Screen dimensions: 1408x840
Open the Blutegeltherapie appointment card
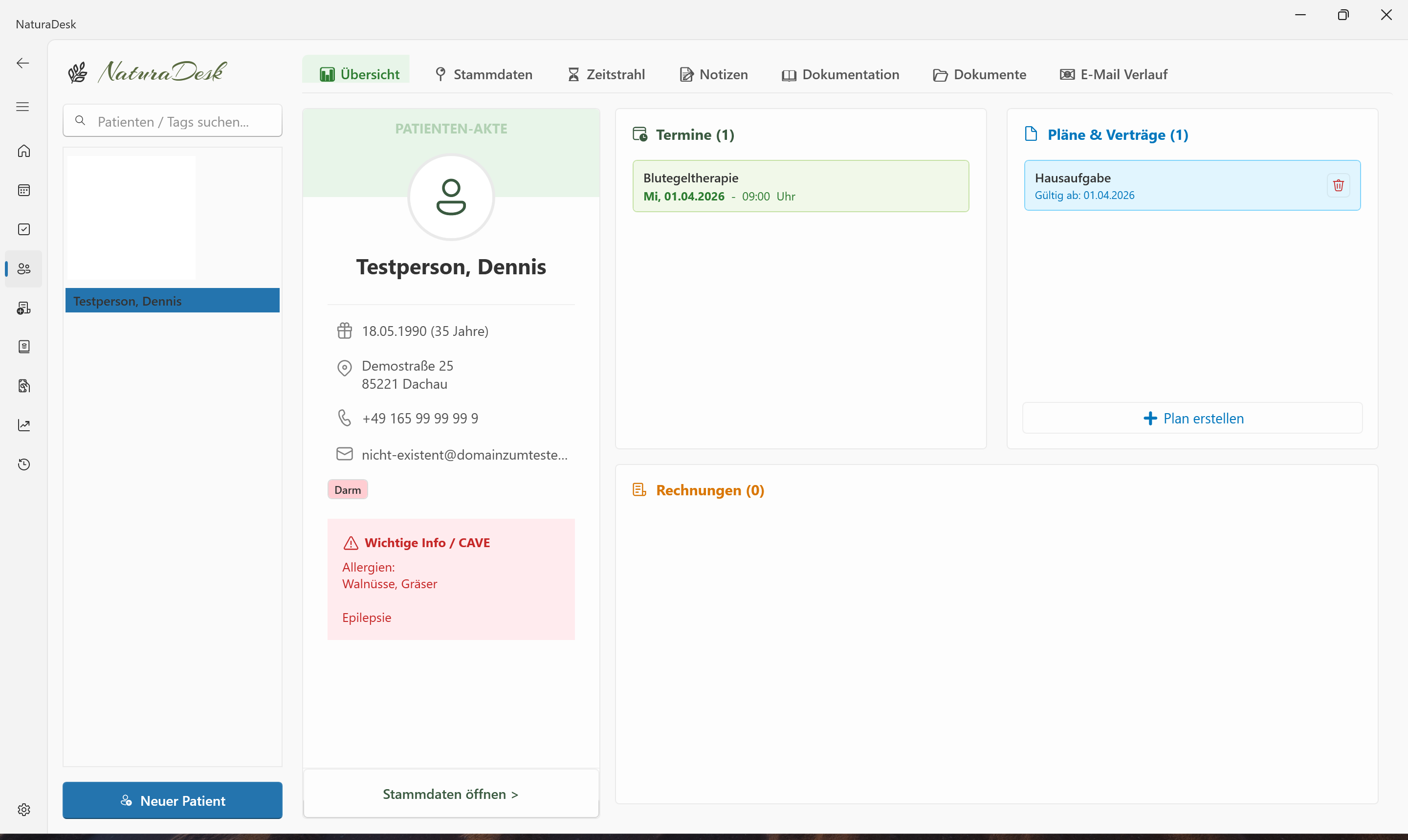click(x=800, y=186)
